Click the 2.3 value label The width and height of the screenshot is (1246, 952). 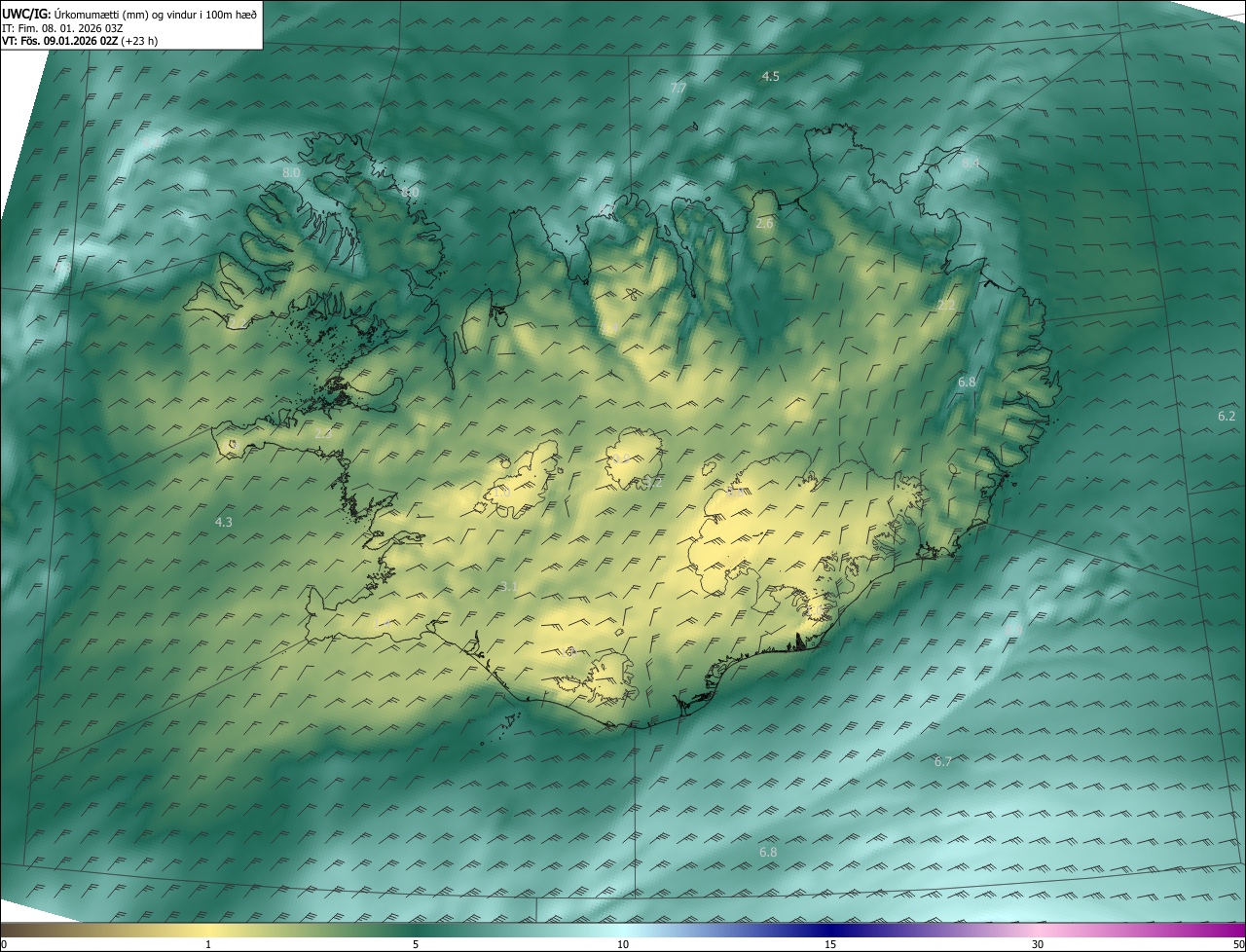pyautogui.click(x=323, y=433)
